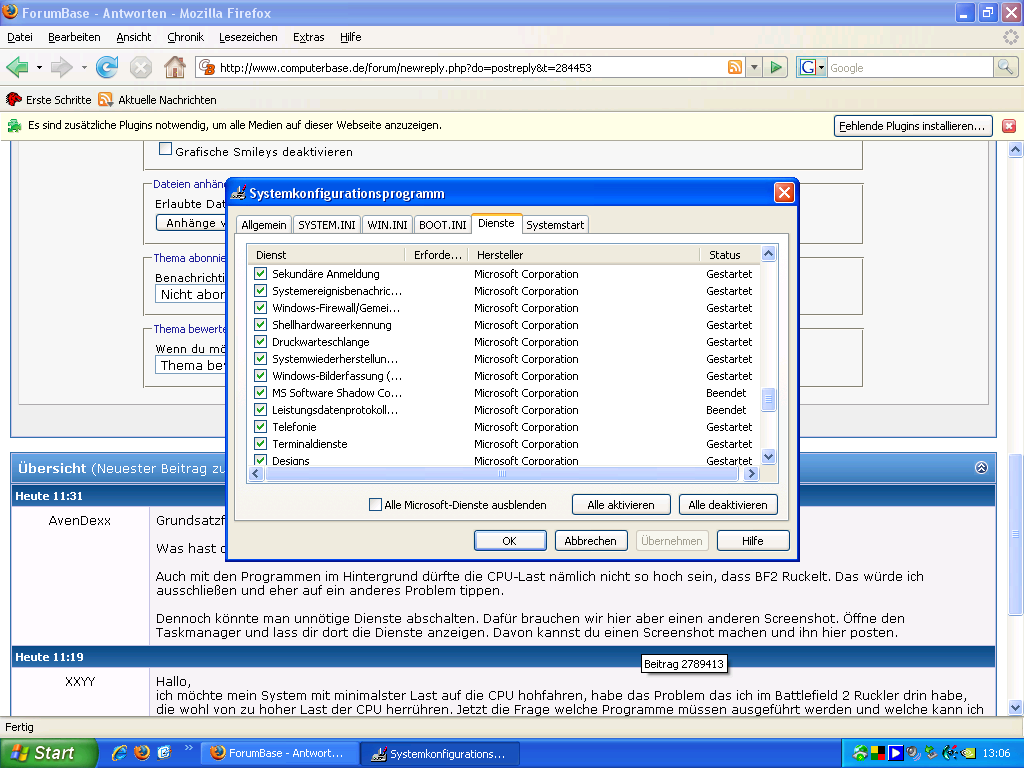Open the forward button history dropdown

84,67
